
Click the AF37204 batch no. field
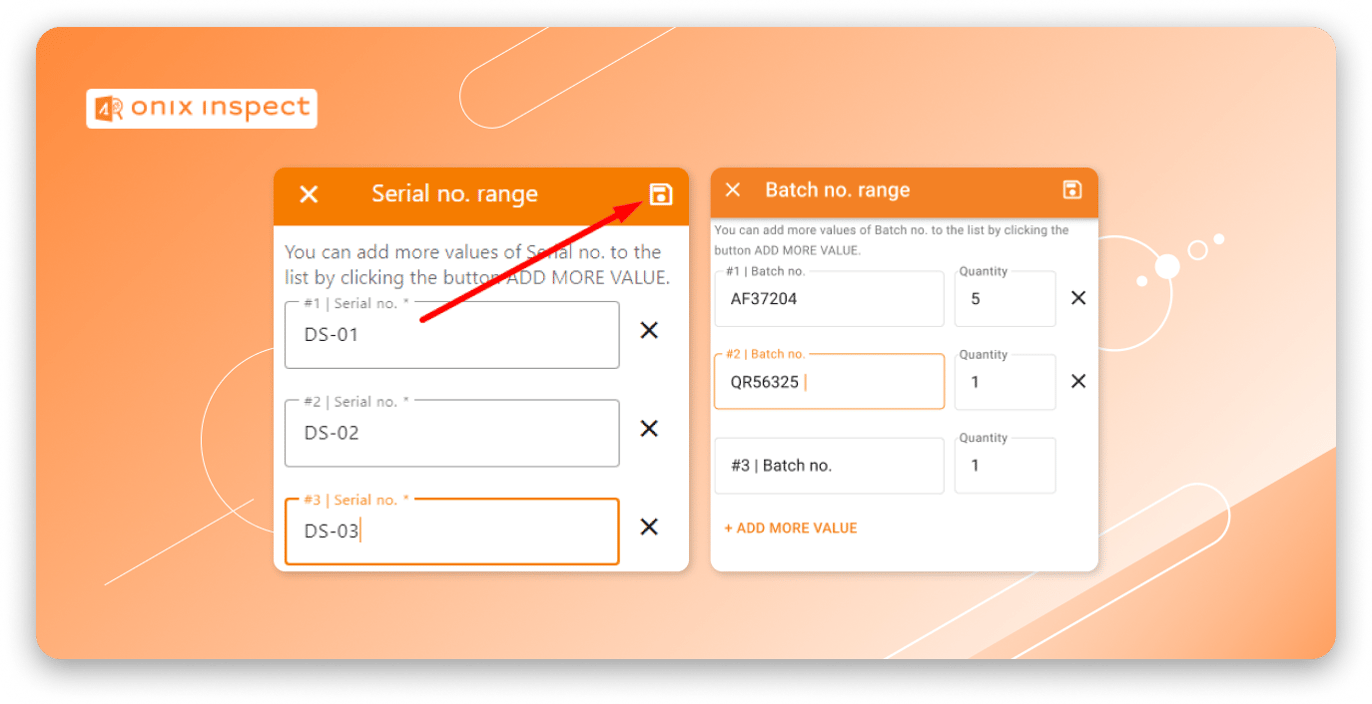[x=829, y=298]
